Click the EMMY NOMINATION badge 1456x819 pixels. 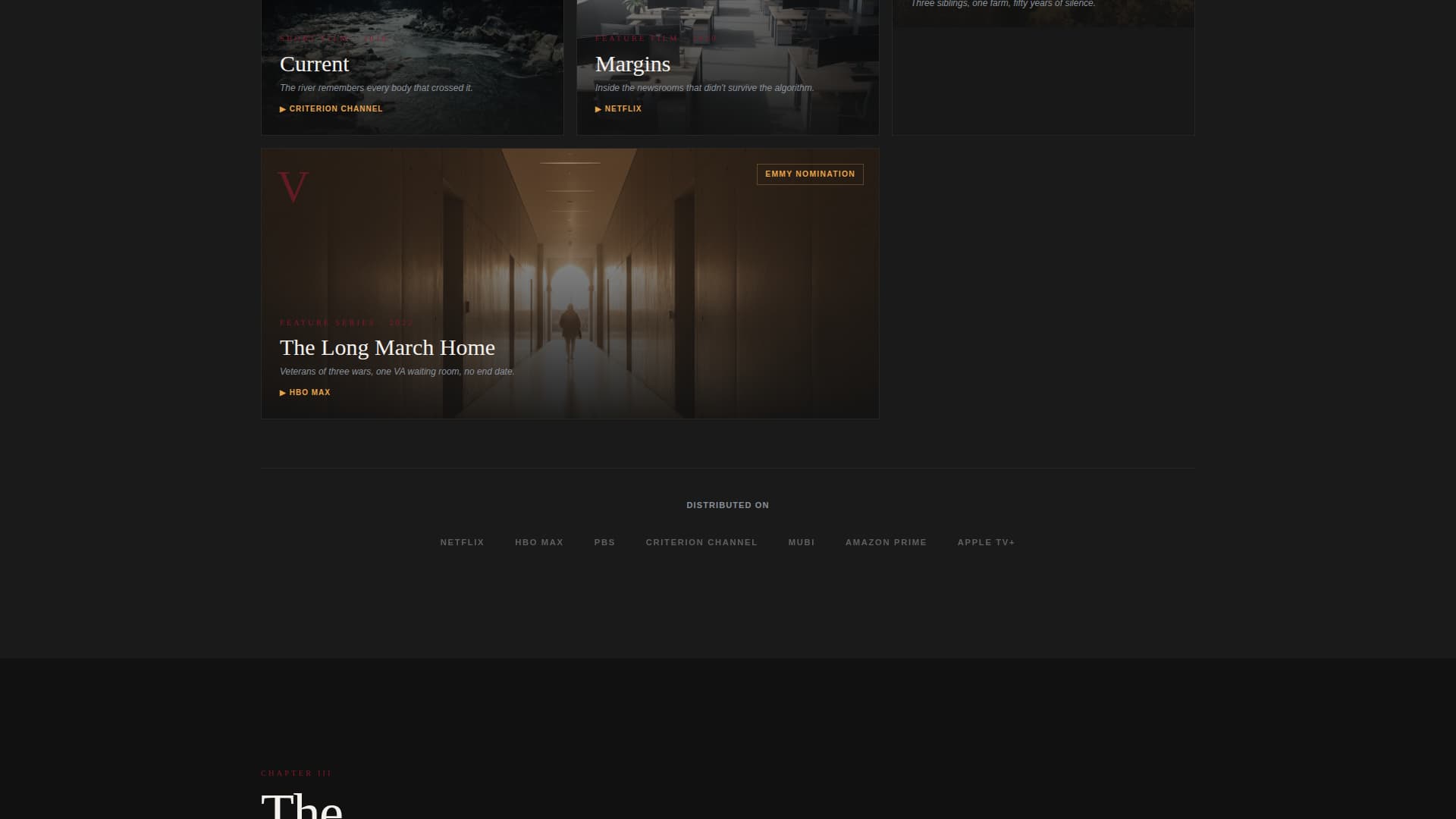pos(809,174)
